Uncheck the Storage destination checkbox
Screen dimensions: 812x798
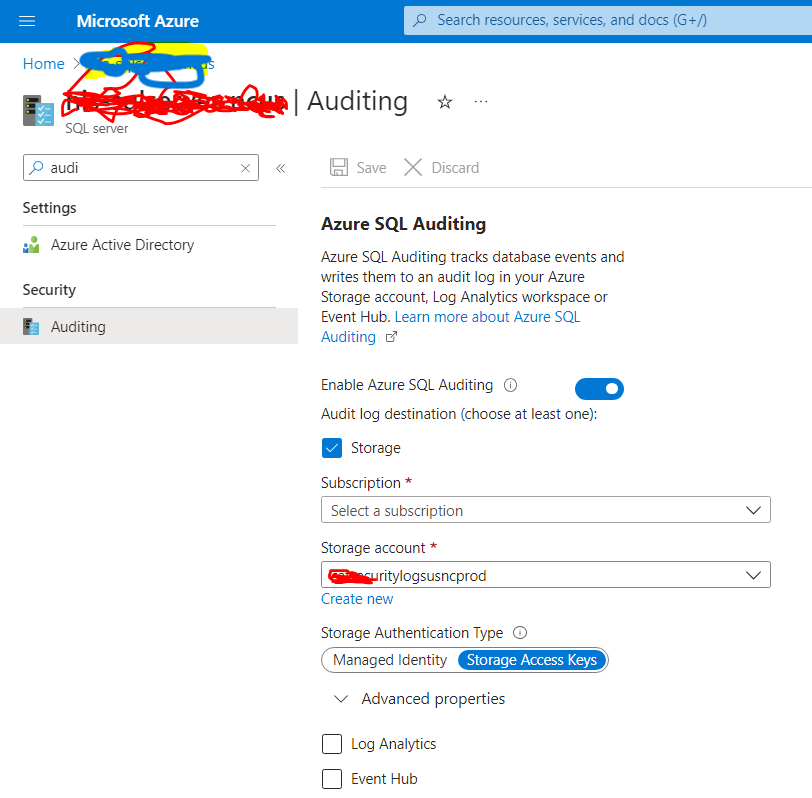click(x=332, y=448)
